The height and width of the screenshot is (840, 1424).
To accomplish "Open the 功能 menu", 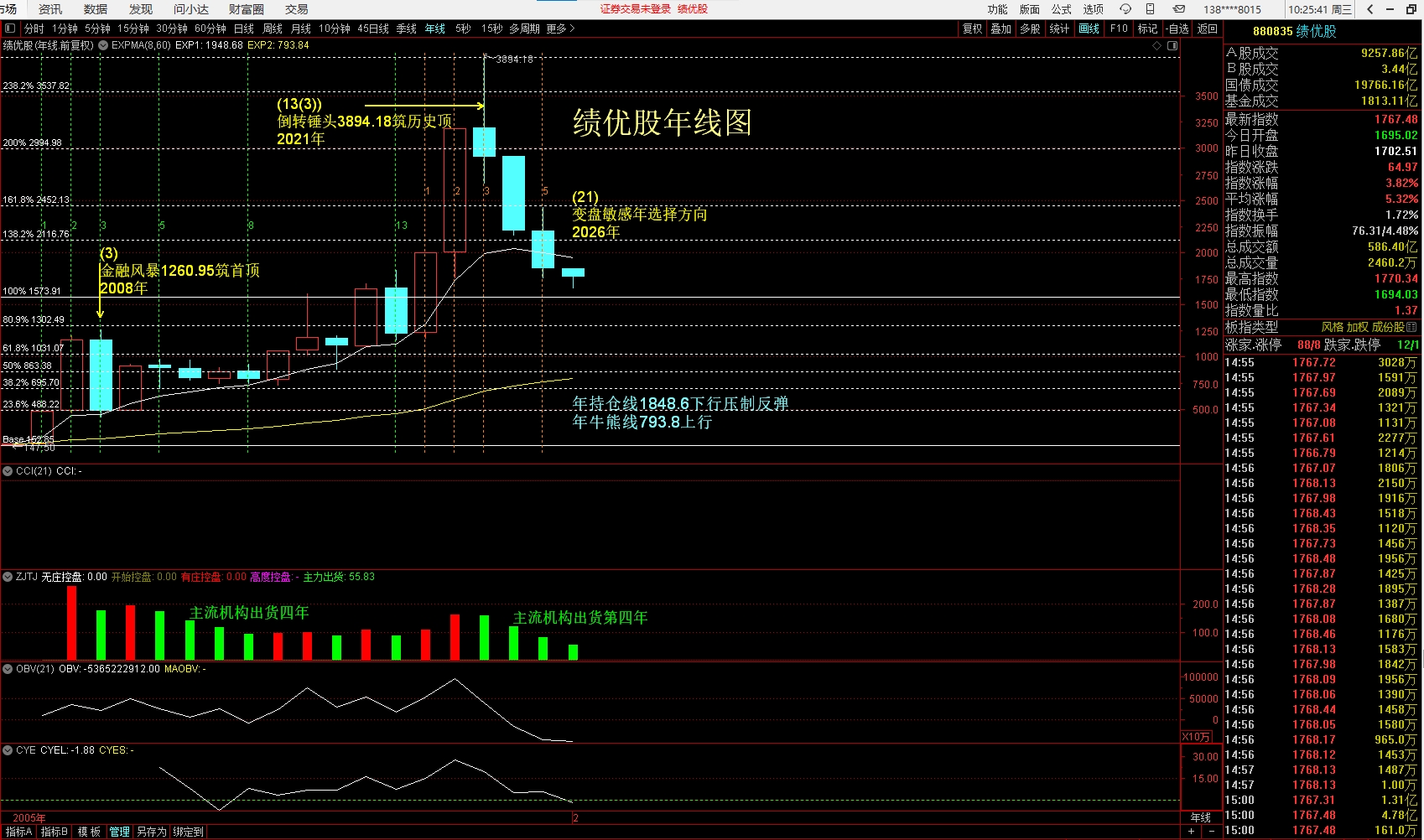I will 998,9.
